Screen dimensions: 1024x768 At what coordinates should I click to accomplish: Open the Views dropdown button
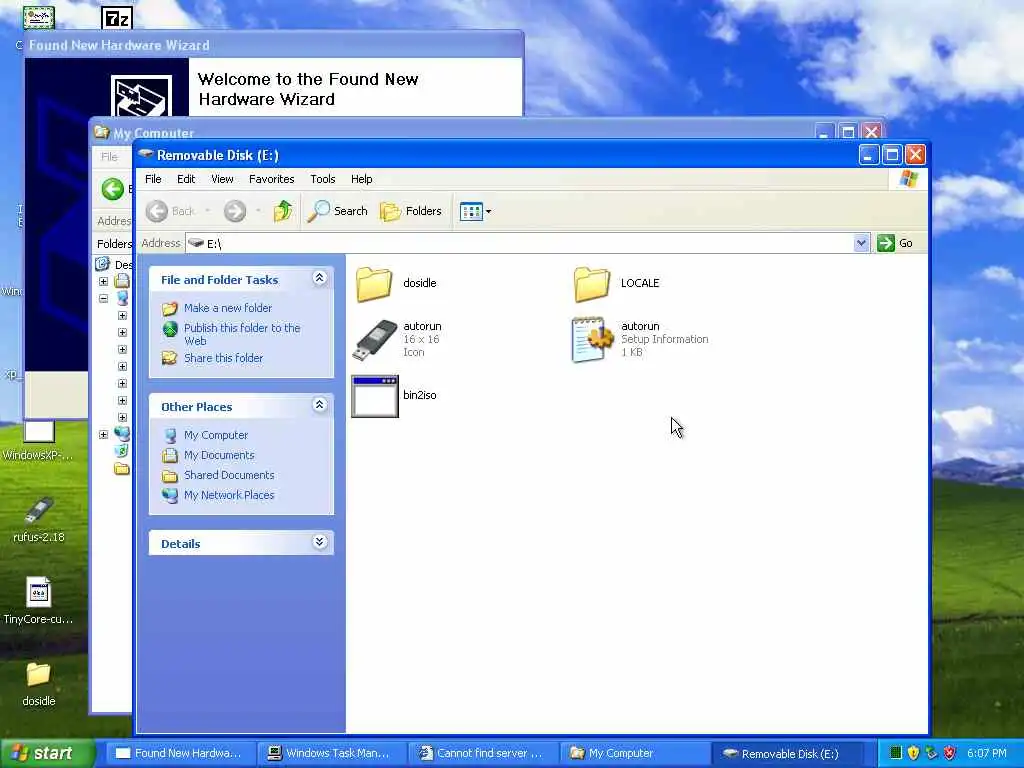point(475,211)
